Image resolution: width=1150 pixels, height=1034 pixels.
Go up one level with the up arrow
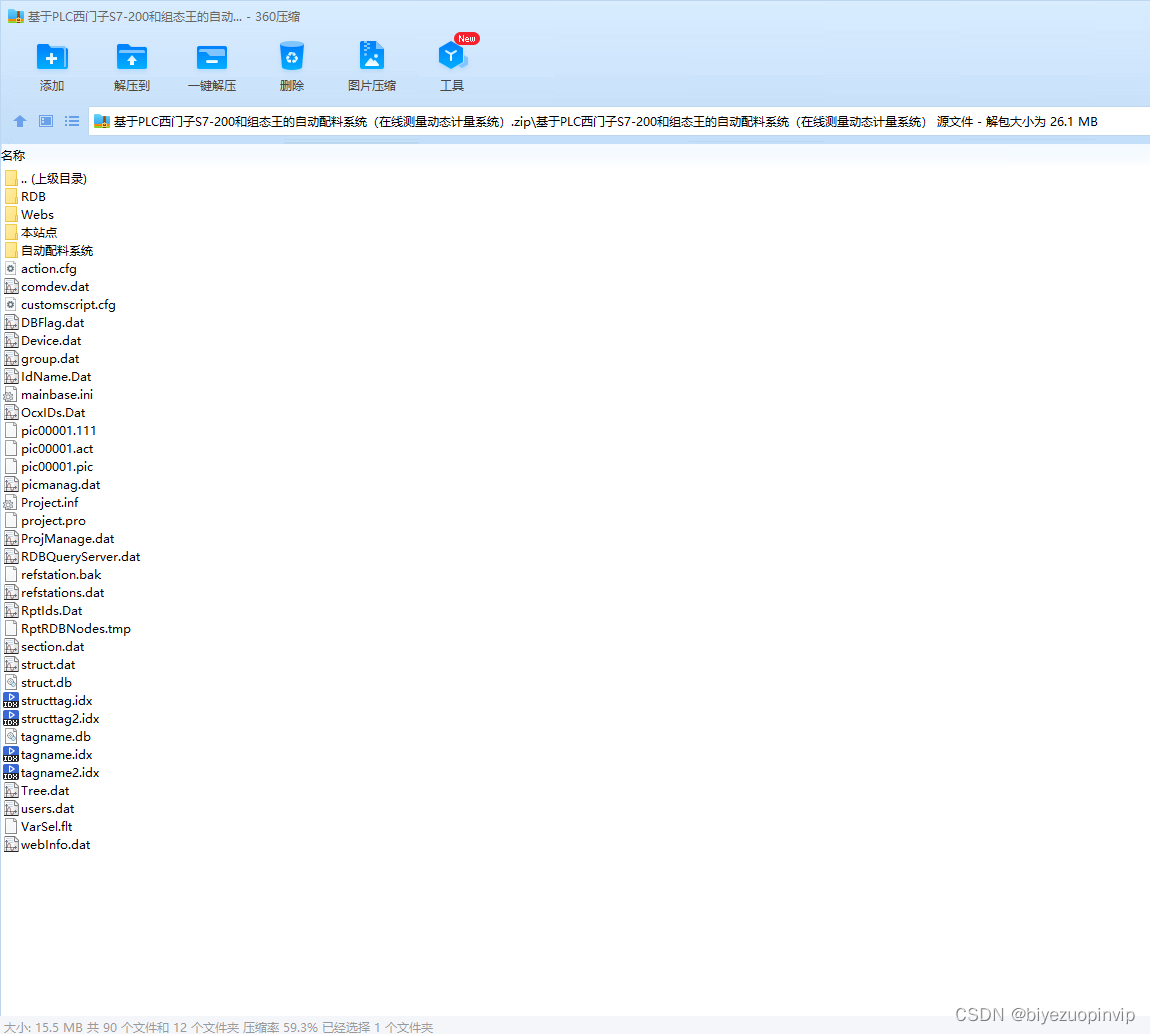point(20,121)
